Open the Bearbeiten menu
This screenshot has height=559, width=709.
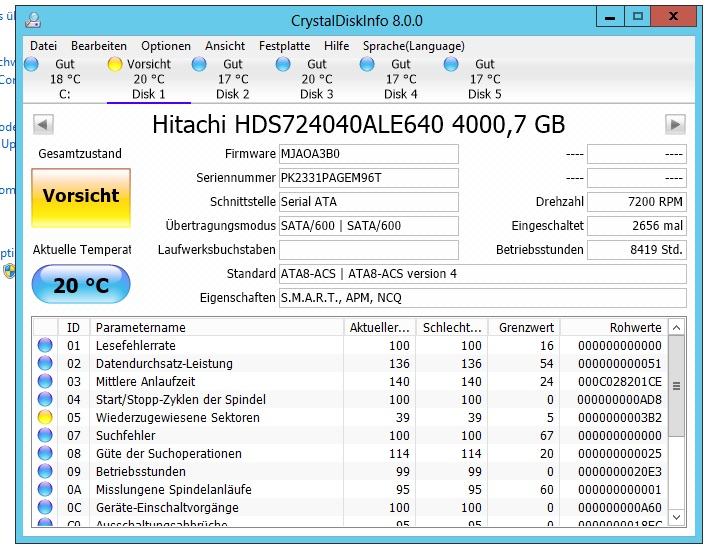pyautogui.click(x=99, y=46)
